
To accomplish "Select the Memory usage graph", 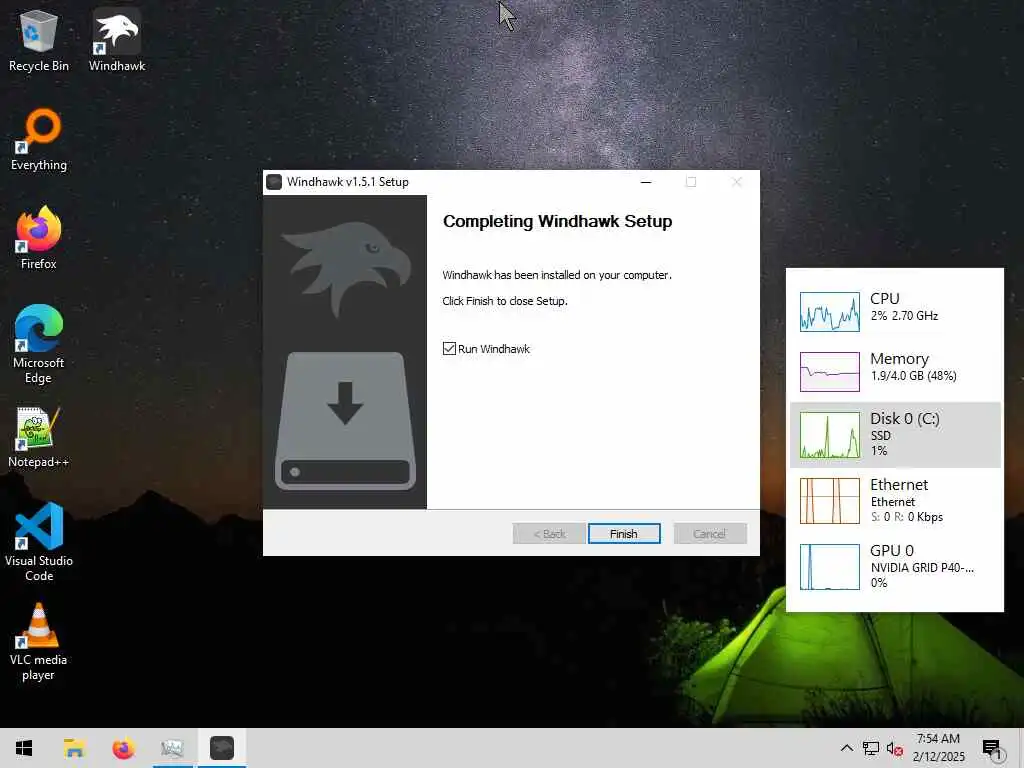I will [x=830, y=372].
